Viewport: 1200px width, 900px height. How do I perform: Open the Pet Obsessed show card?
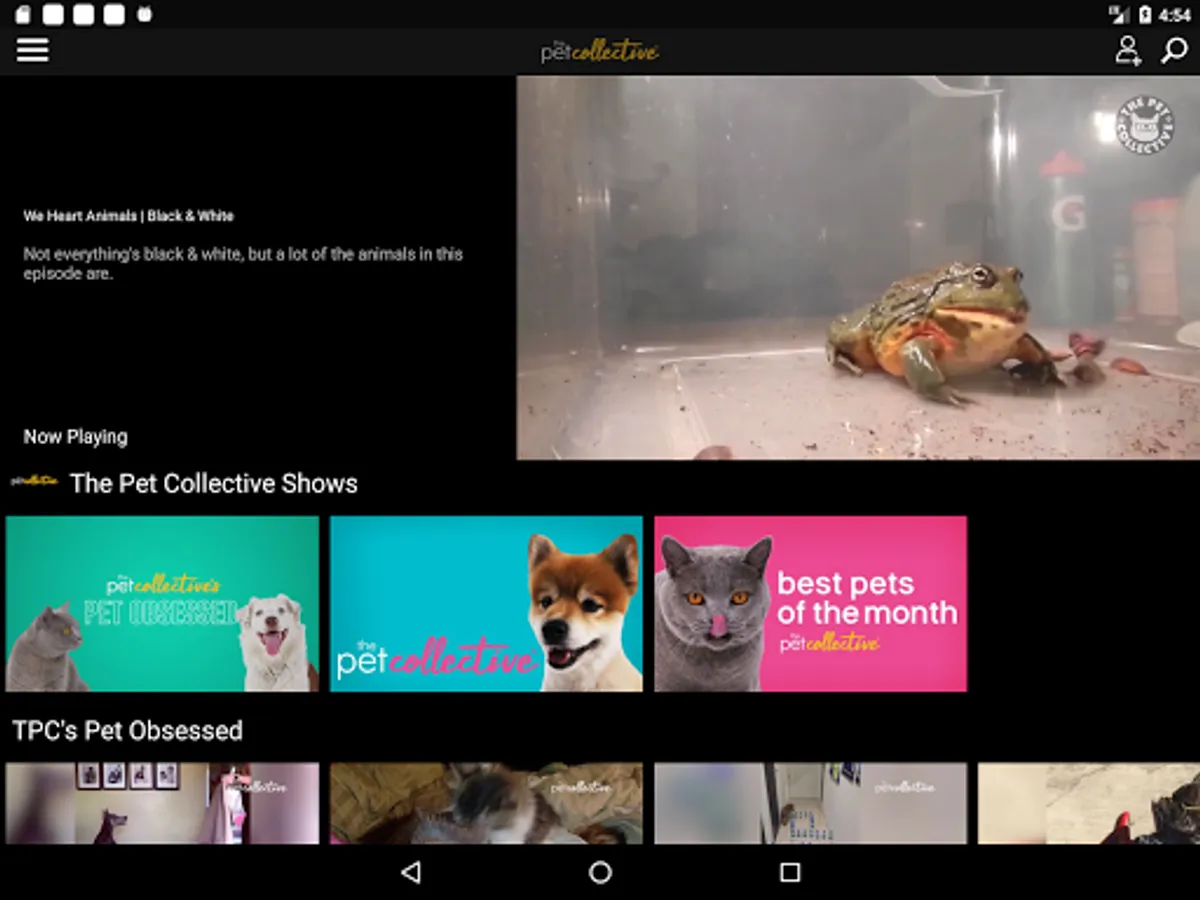162,604
